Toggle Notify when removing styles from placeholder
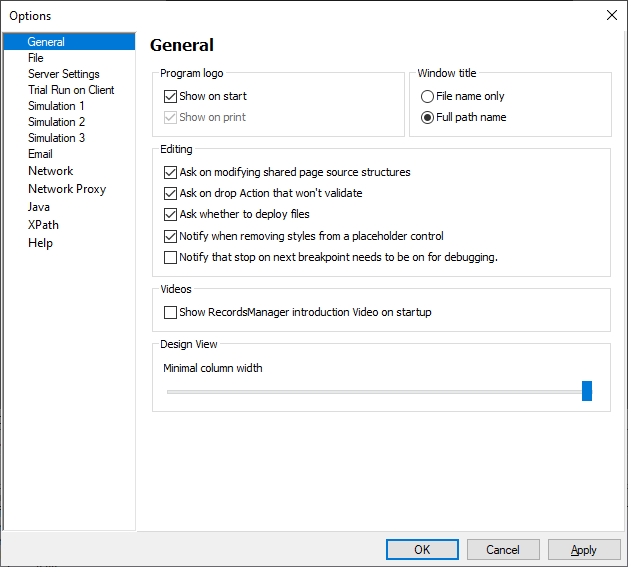This screenshot has height=567, width=628. coord(170,236)
